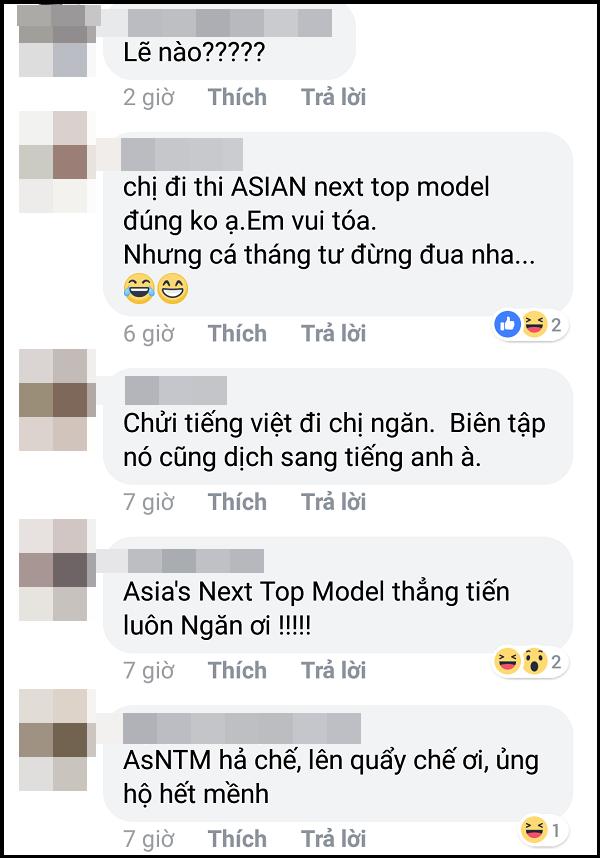The image size is (600, 858).
Task: Click Trả lời under 'Lẽ nào?????' comment
Action: click(x=334, y=97)
